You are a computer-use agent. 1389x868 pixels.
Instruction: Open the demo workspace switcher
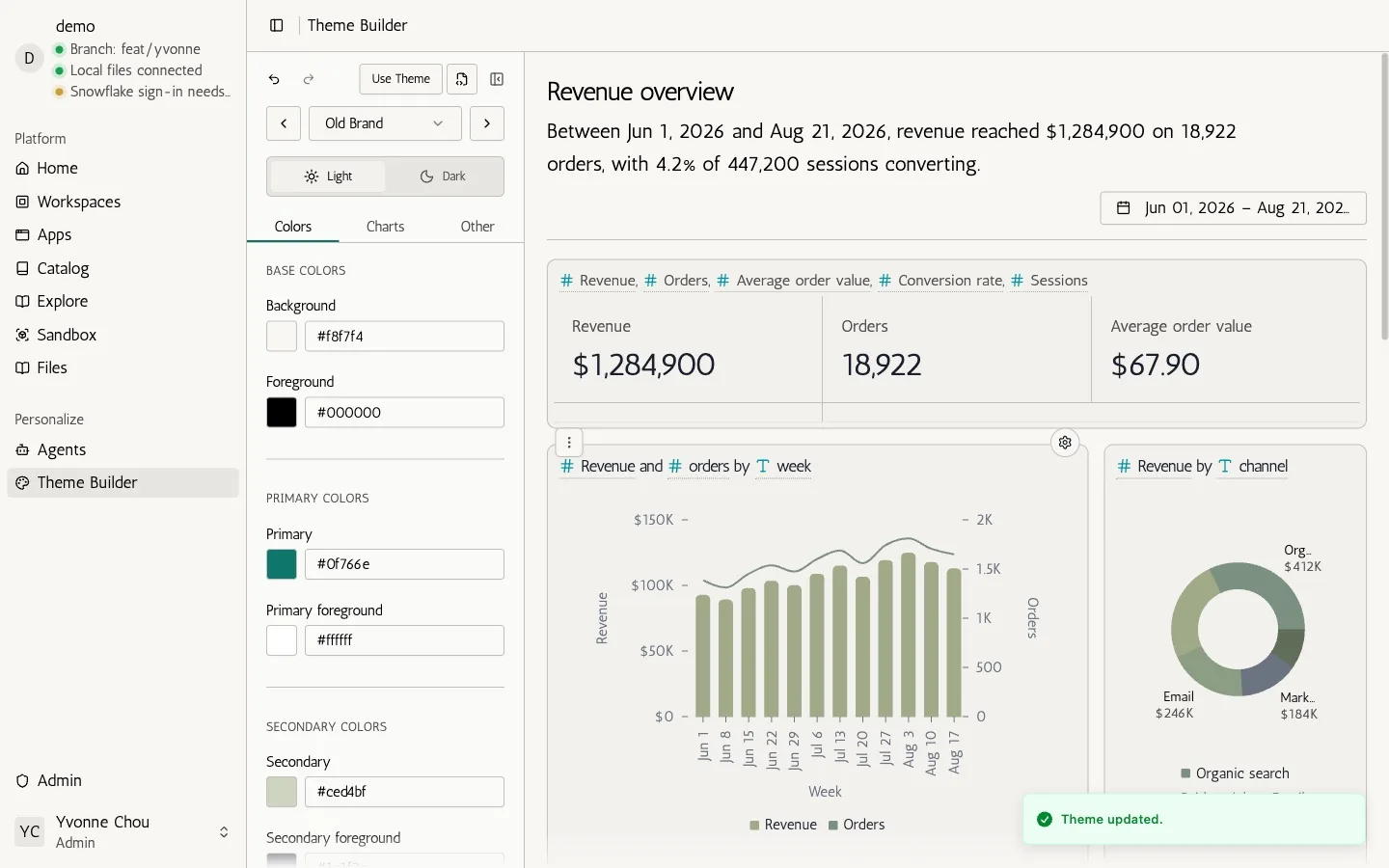pyautogui.click(x=123, y=60)
